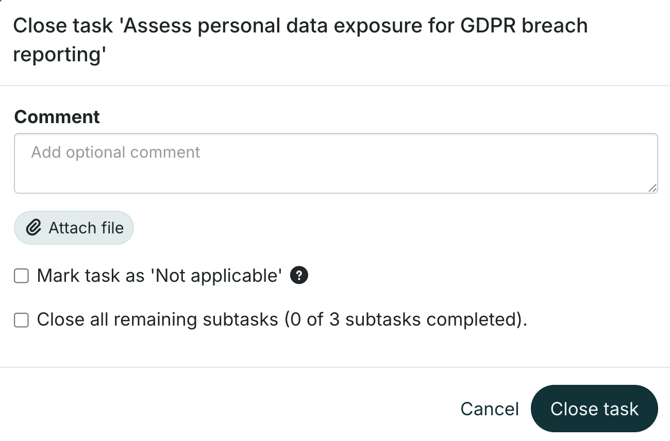Click the dialog title 'Close task' heading
The image size is (670, 441).
(x=62, y=25)
